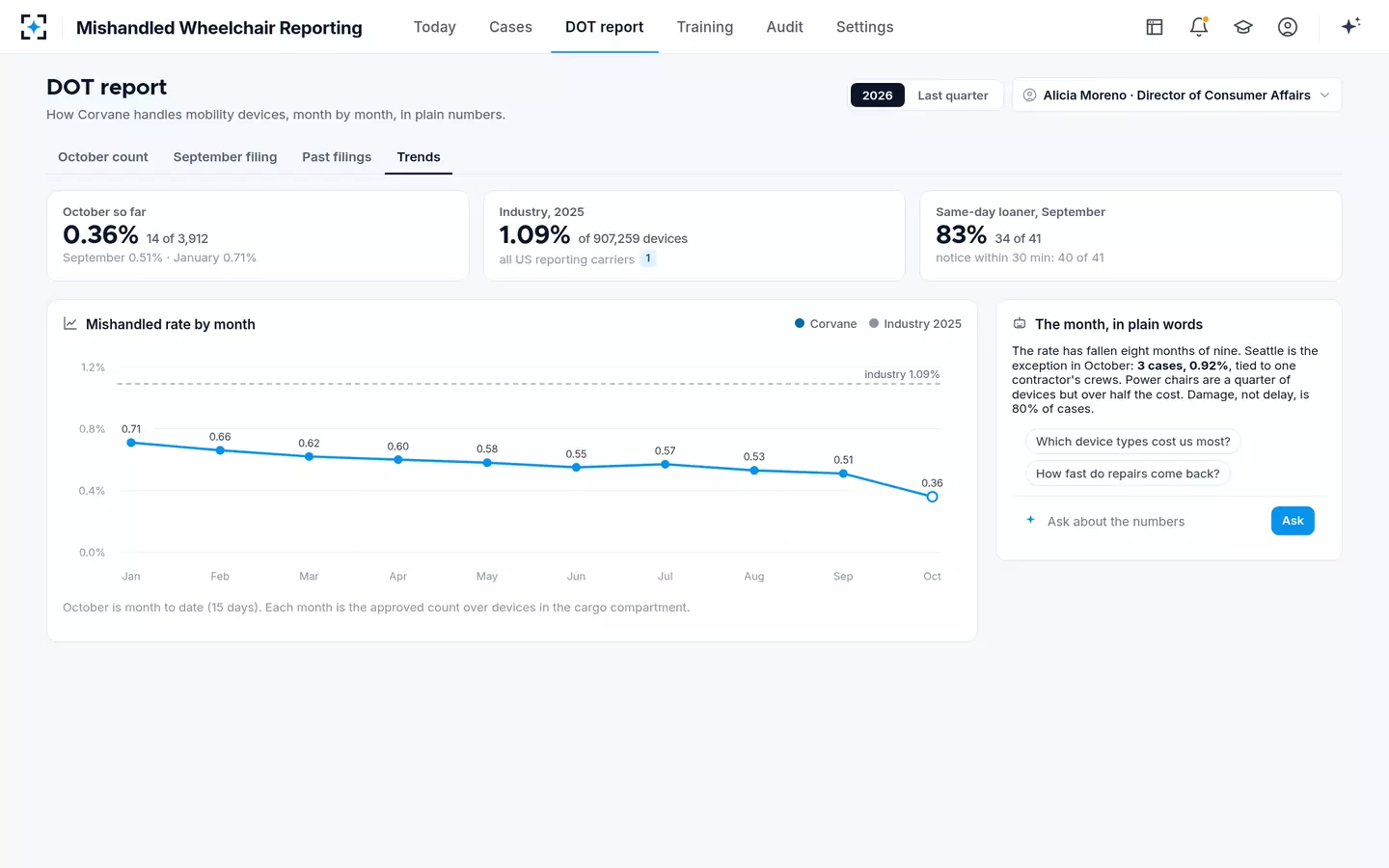The height and width of the screenshot is (868, 1389).
Task: Open Settings in top navigation
Action: 865,27
